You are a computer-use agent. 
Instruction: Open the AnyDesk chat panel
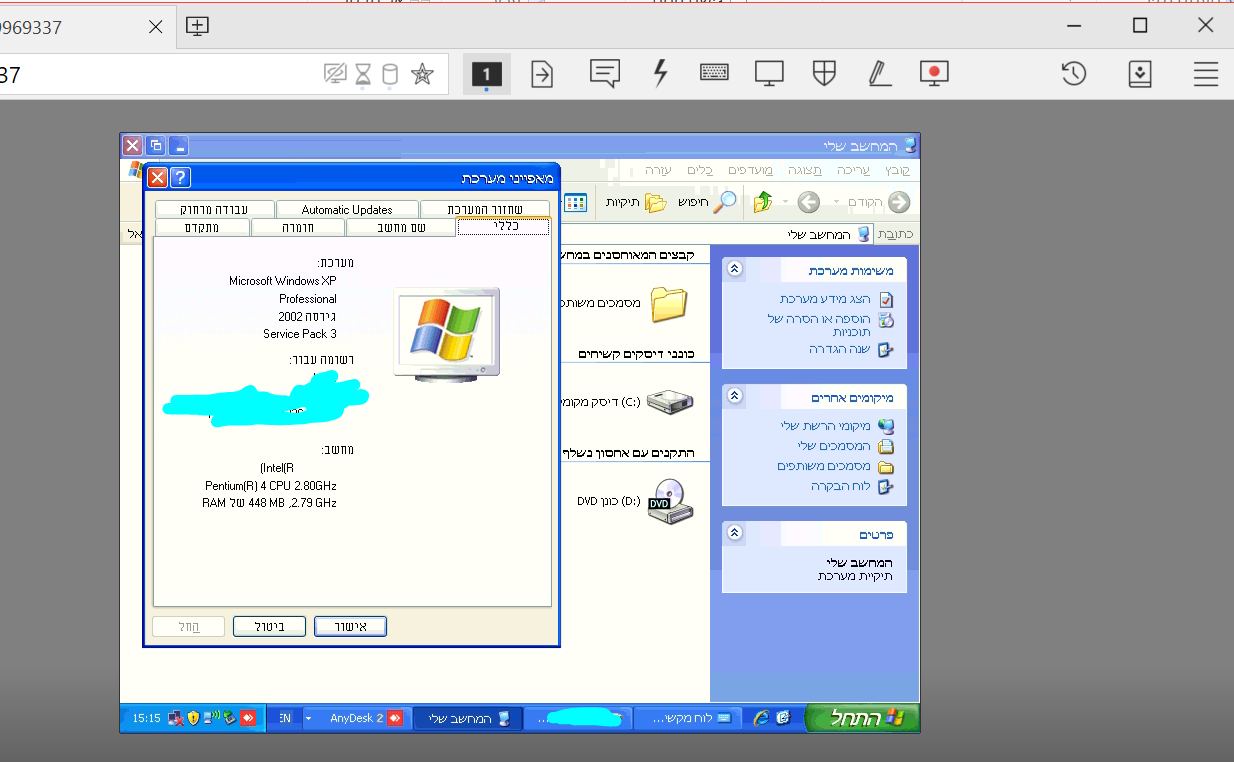[x=604, y=73]
